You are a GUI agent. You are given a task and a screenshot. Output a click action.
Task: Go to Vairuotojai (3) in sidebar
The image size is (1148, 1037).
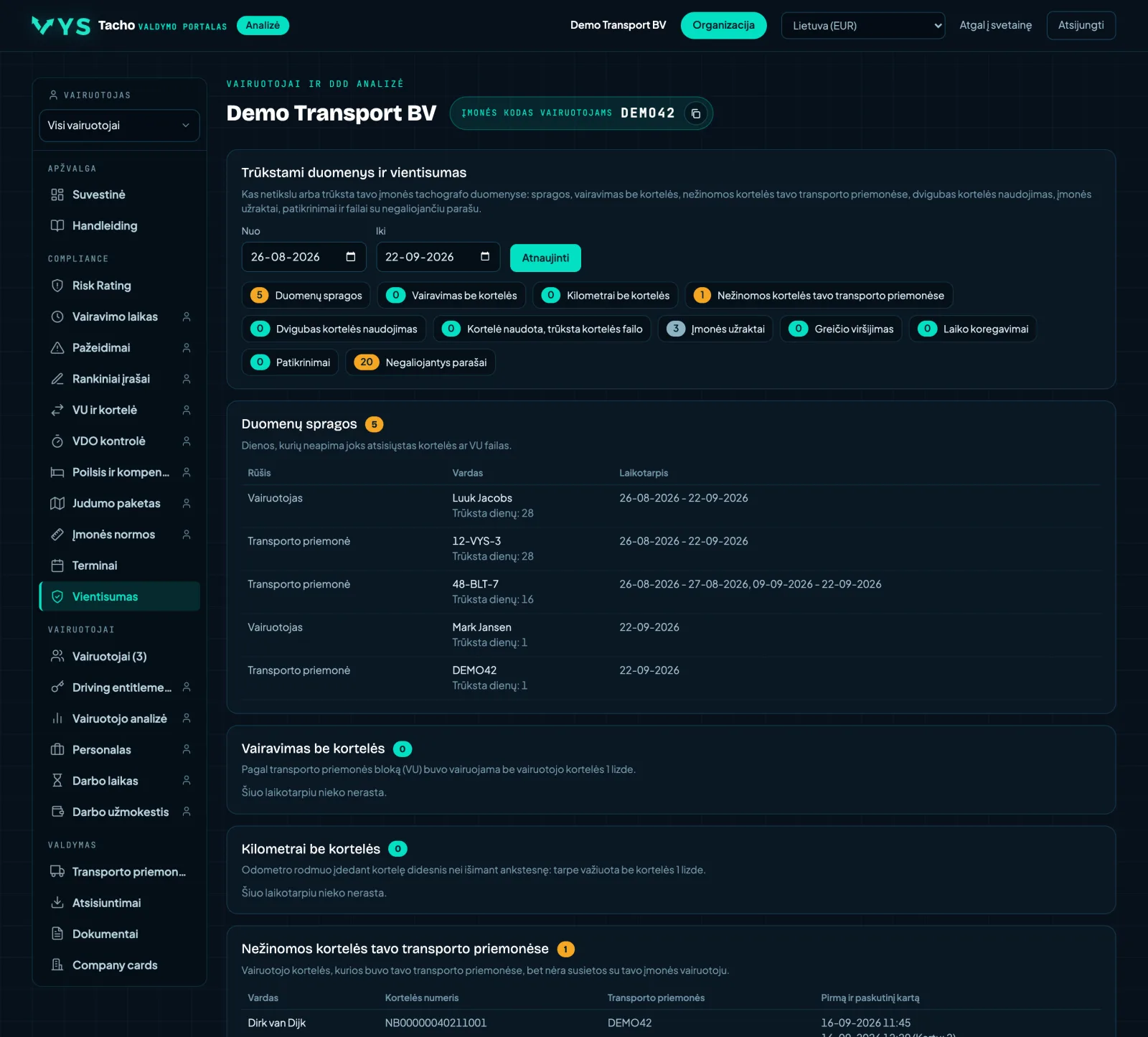(x=119, y=656)
